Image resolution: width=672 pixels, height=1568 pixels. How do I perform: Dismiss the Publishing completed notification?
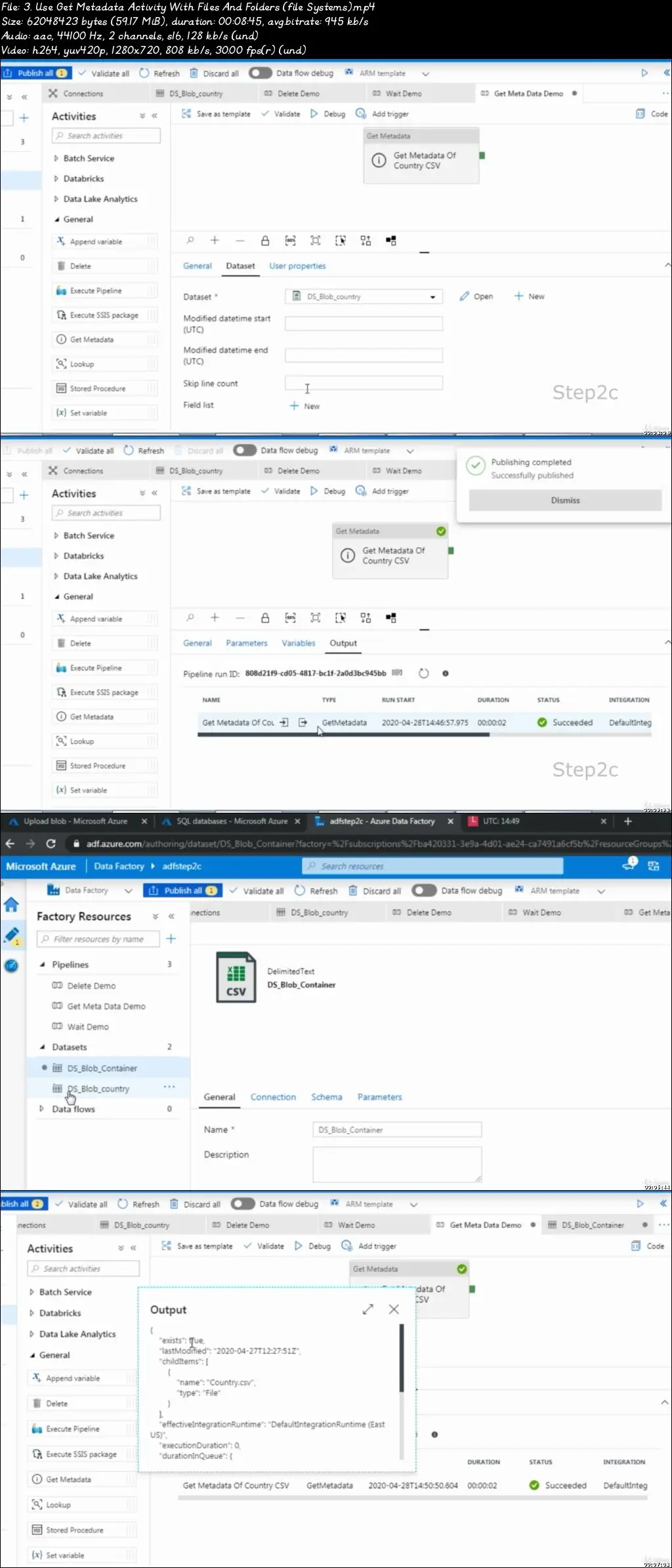point(565,500)
